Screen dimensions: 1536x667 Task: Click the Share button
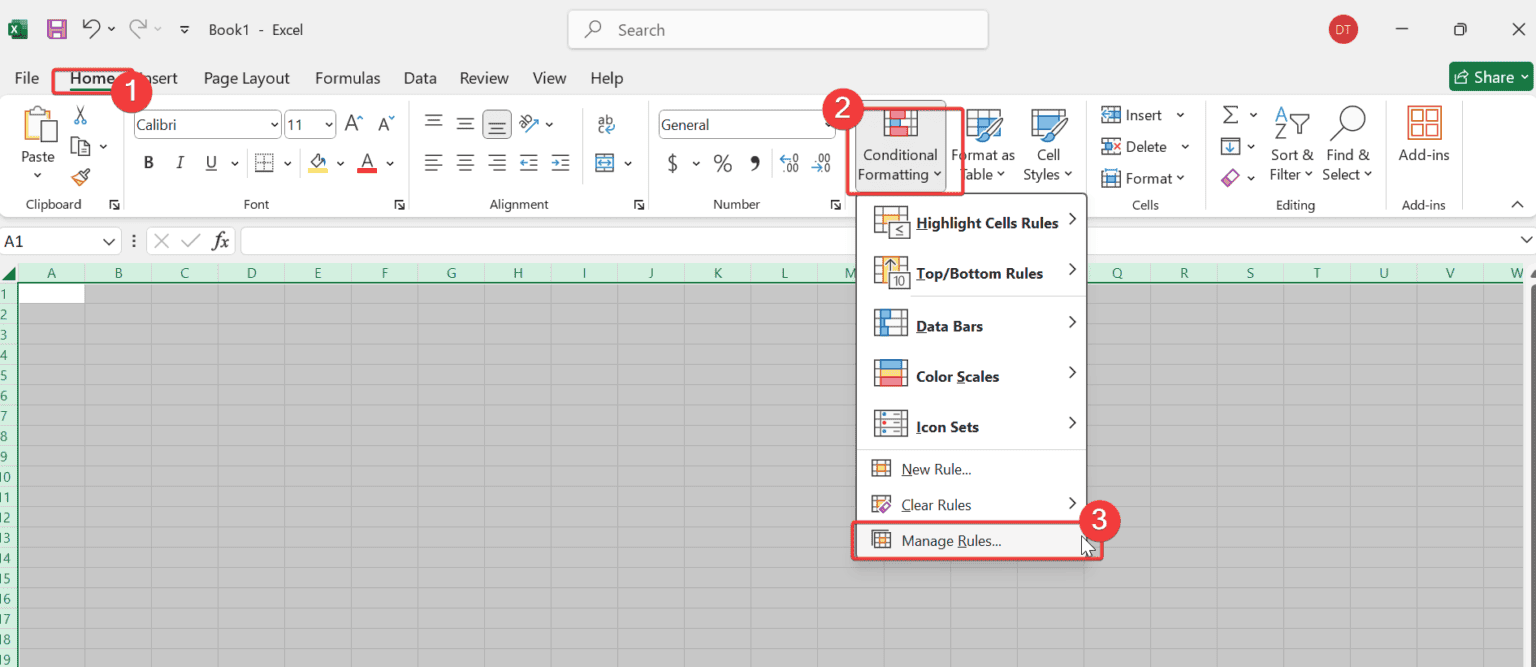tap(1490, 77)
